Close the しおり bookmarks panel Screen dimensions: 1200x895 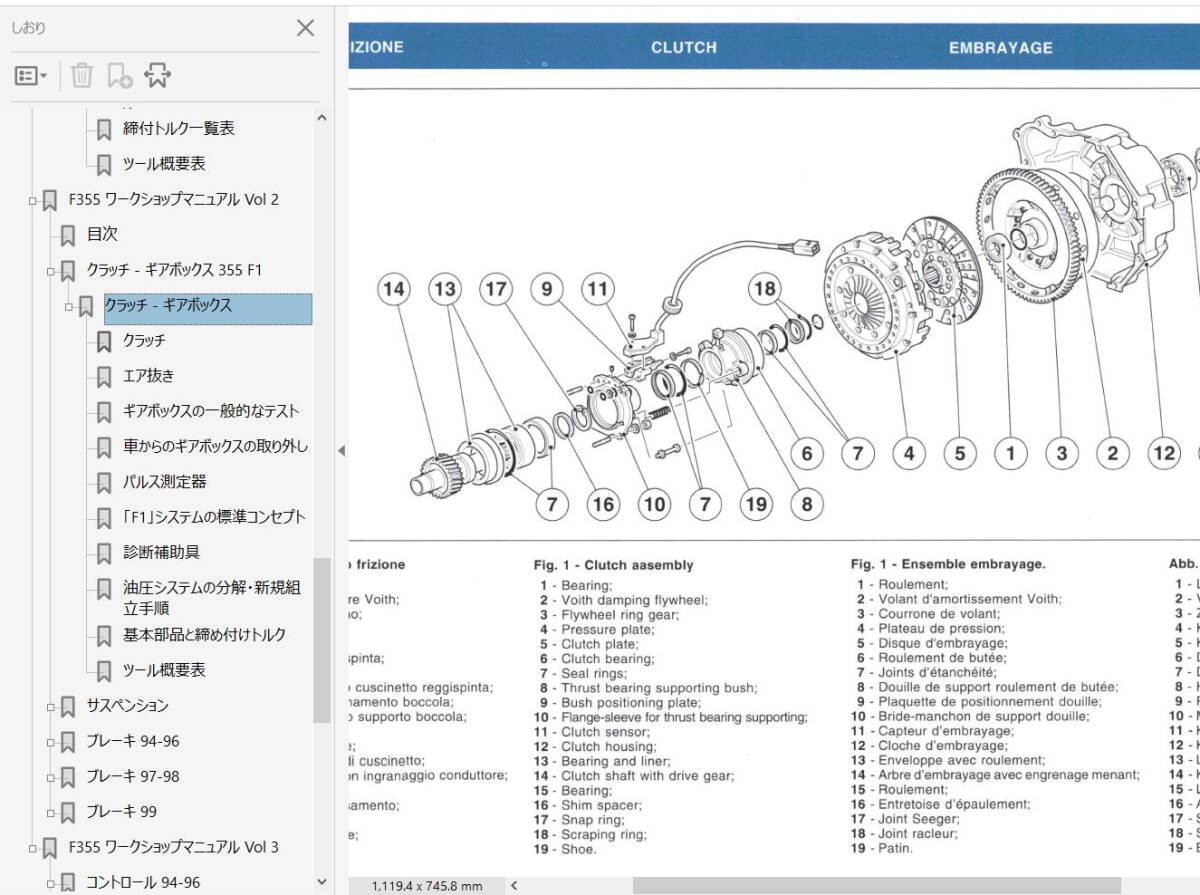point(305,28)
